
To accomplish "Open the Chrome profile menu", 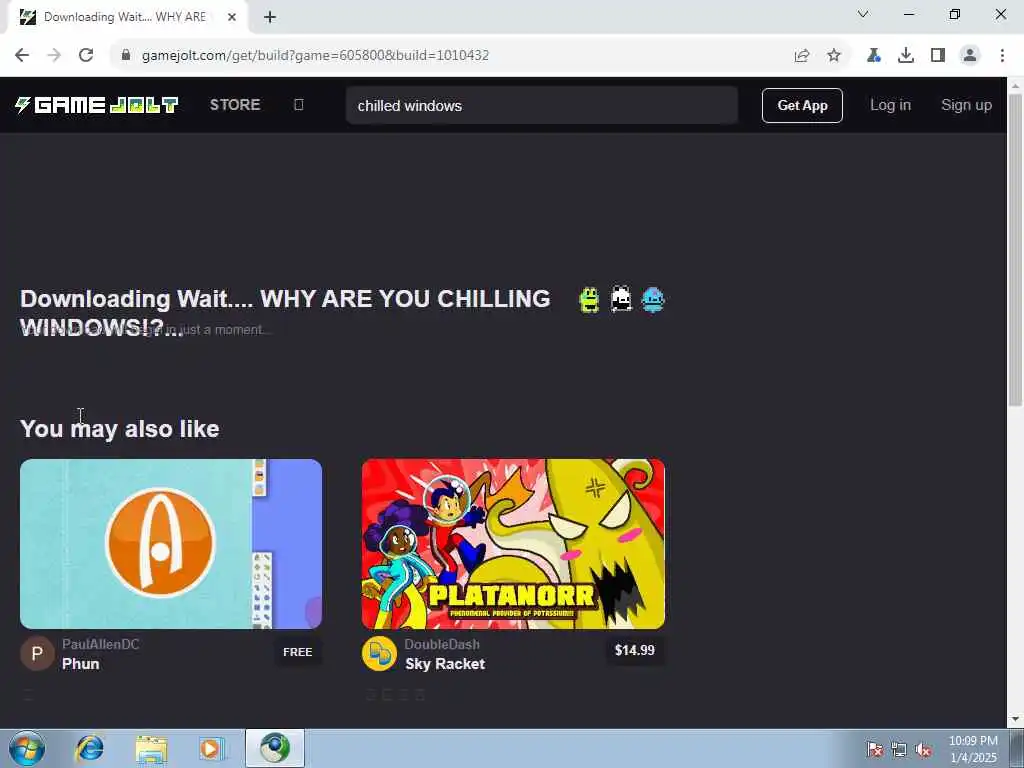I will 970,56.
